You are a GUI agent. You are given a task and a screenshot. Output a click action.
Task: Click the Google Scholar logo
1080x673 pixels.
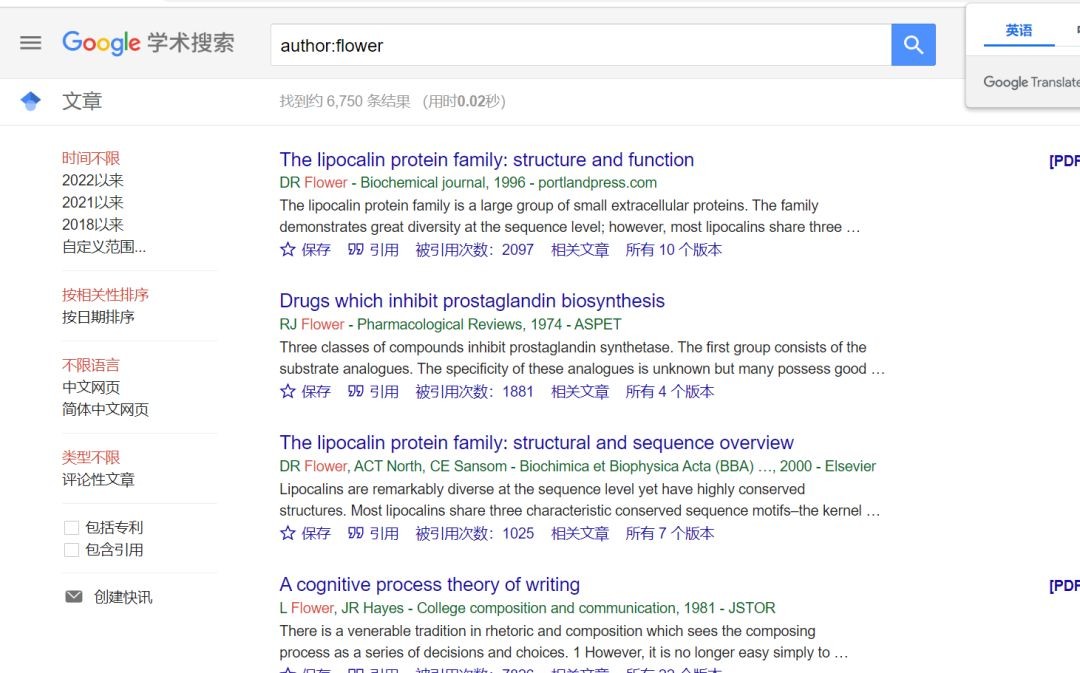(x=148, y=43)
